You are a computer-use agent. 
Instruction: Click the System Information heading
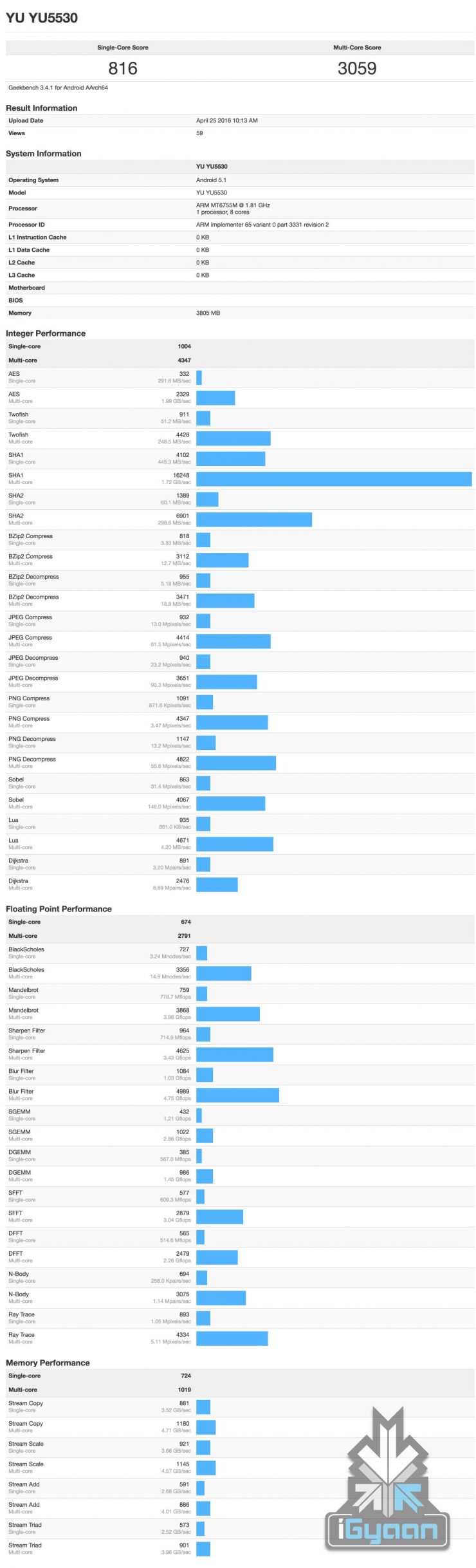click(44, 154)
